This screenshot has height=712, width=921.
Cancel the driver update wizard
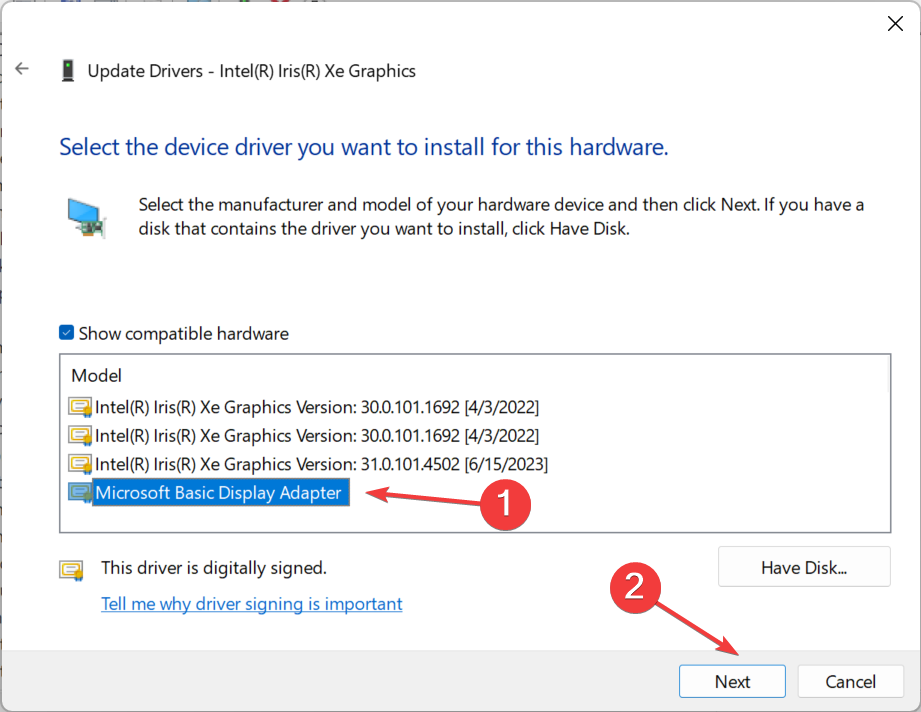pyautogui.click(x=850, y=681)
